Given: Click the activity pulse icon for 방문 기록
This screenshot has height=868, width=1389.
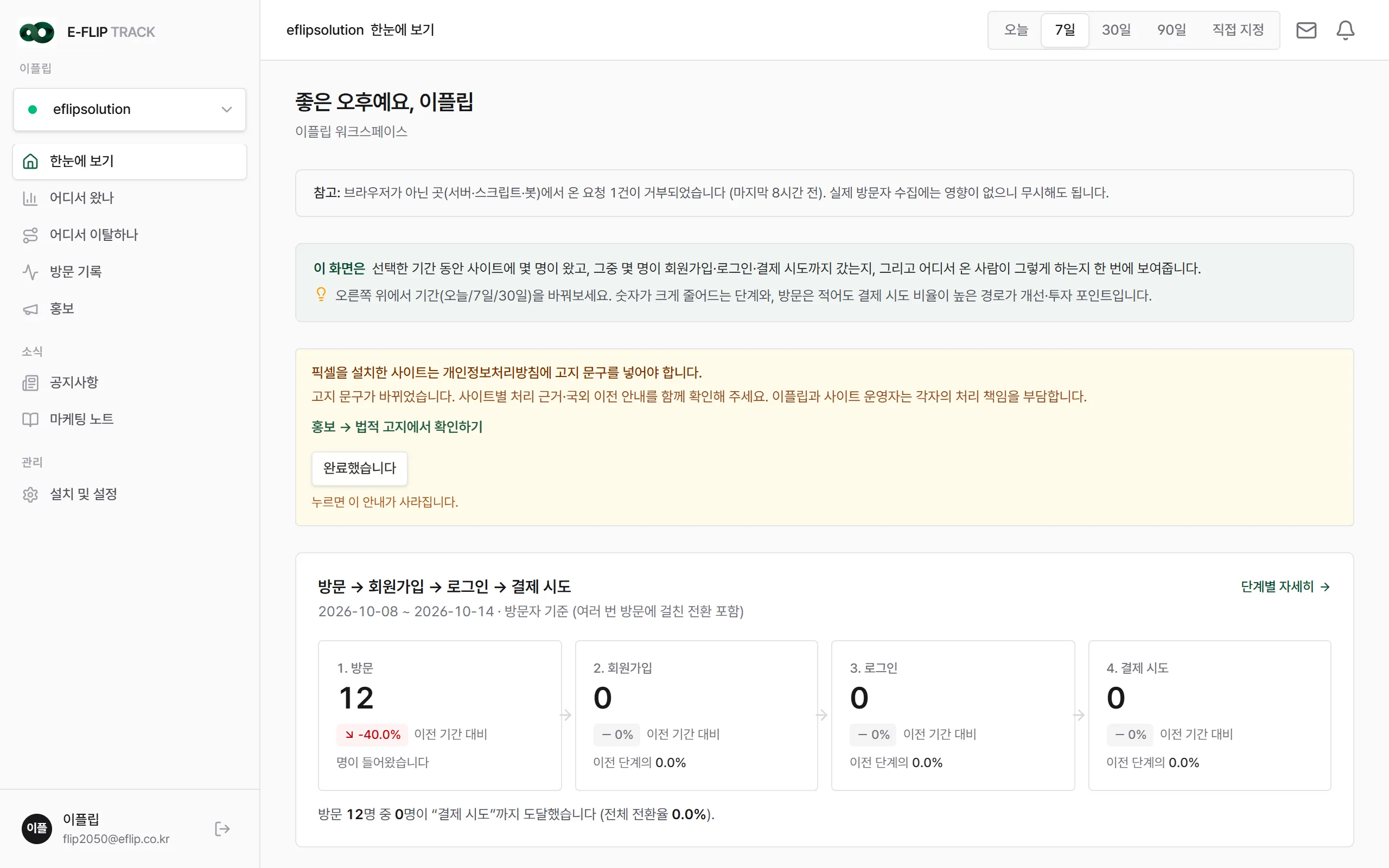Looking at the screenshot, I should pyautogui.click(x=30, y=272).
